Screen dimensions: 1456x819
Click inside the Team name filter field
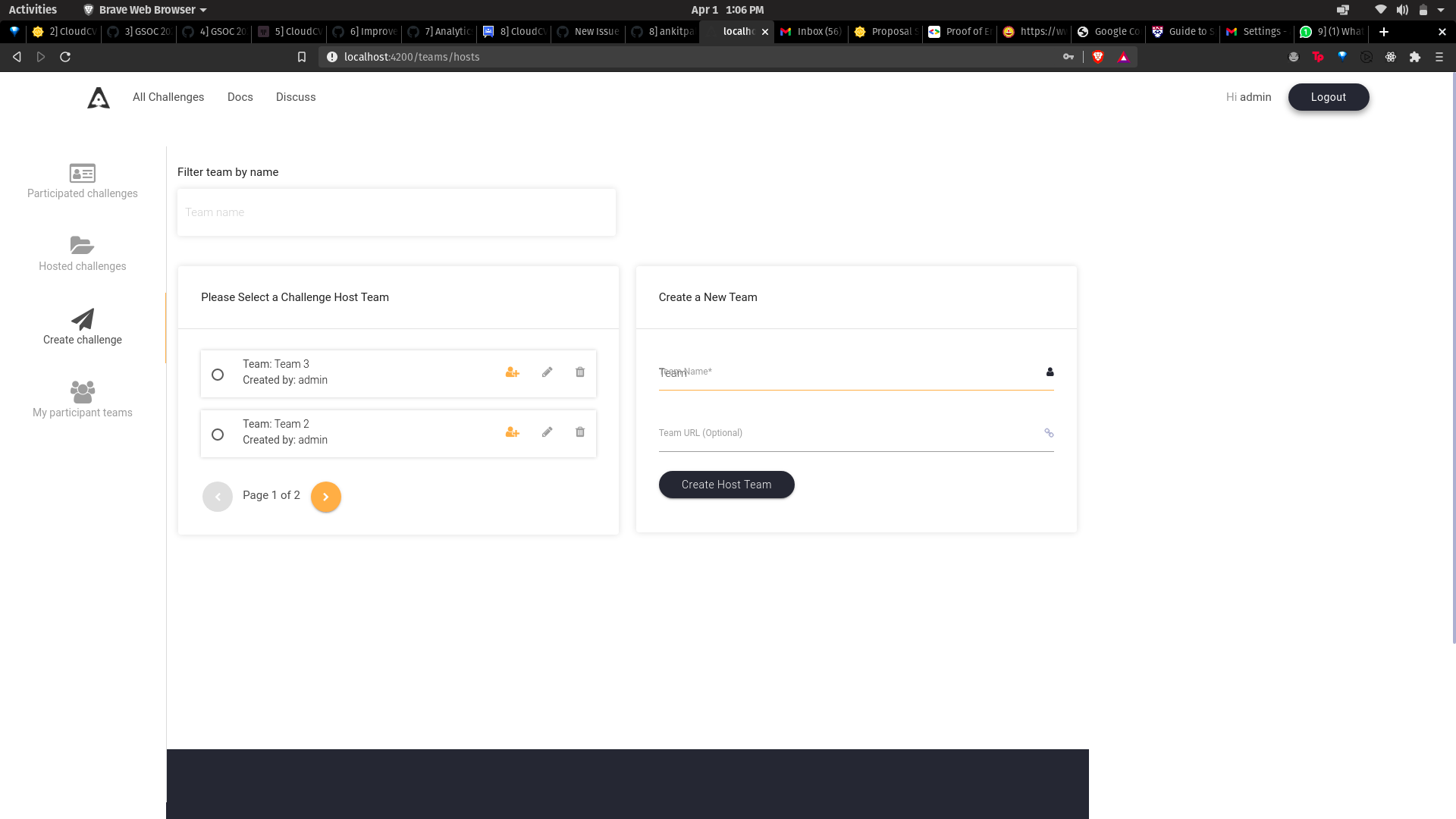pos(396,212)
